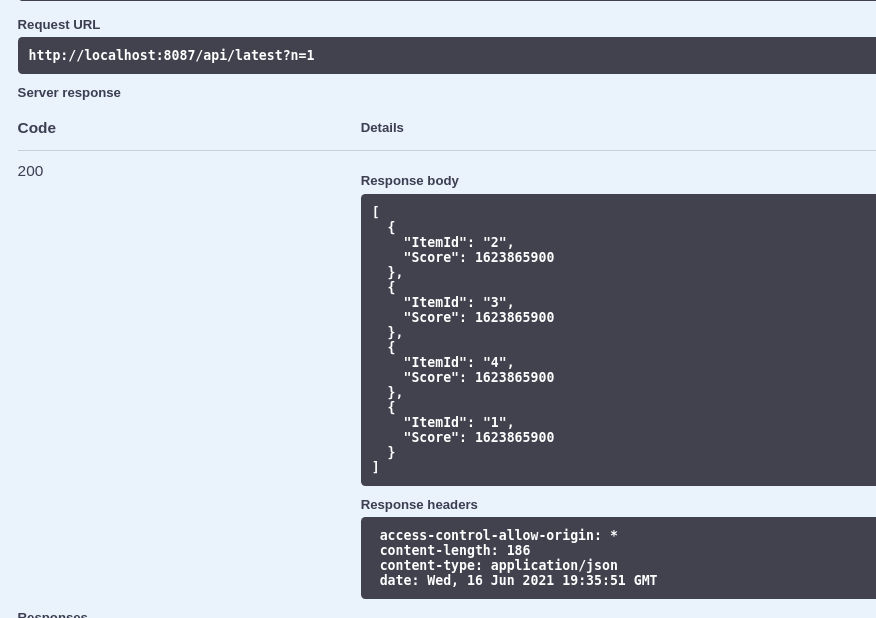Select the access-control-allow-origin header
This screenshot has width=876, height=618.
[x=489, y=535]
